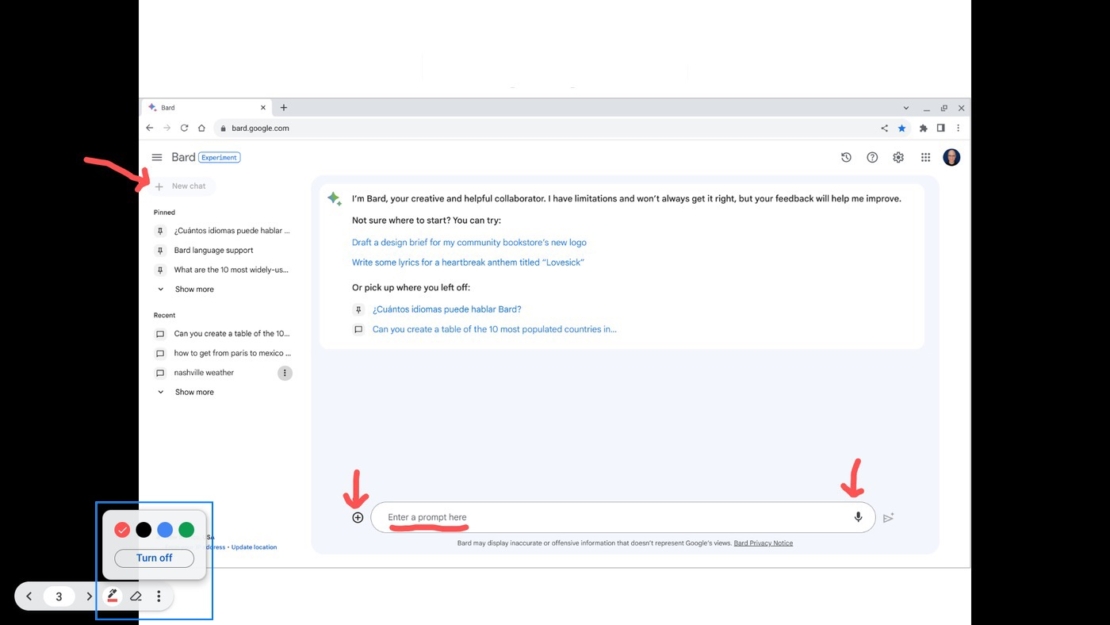Click the star to bookmark bard.google.com
This screenshot has width=1110, height=625.
pos(901,128)
